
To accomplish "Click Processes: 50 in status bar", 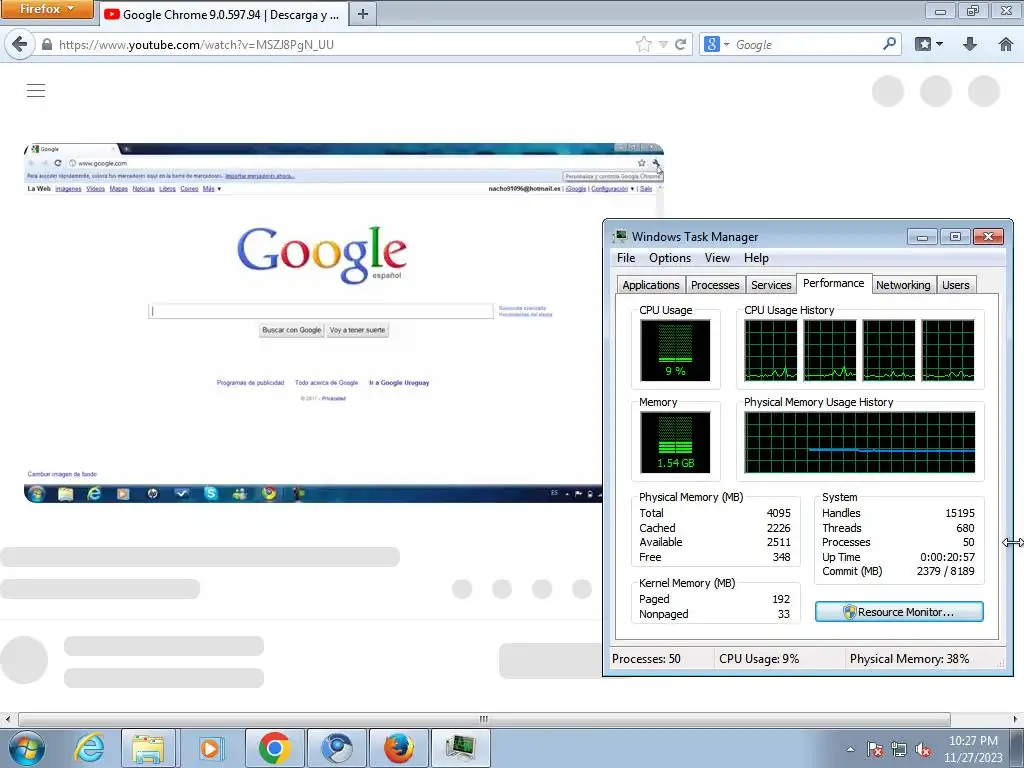I will pos(646,659).
